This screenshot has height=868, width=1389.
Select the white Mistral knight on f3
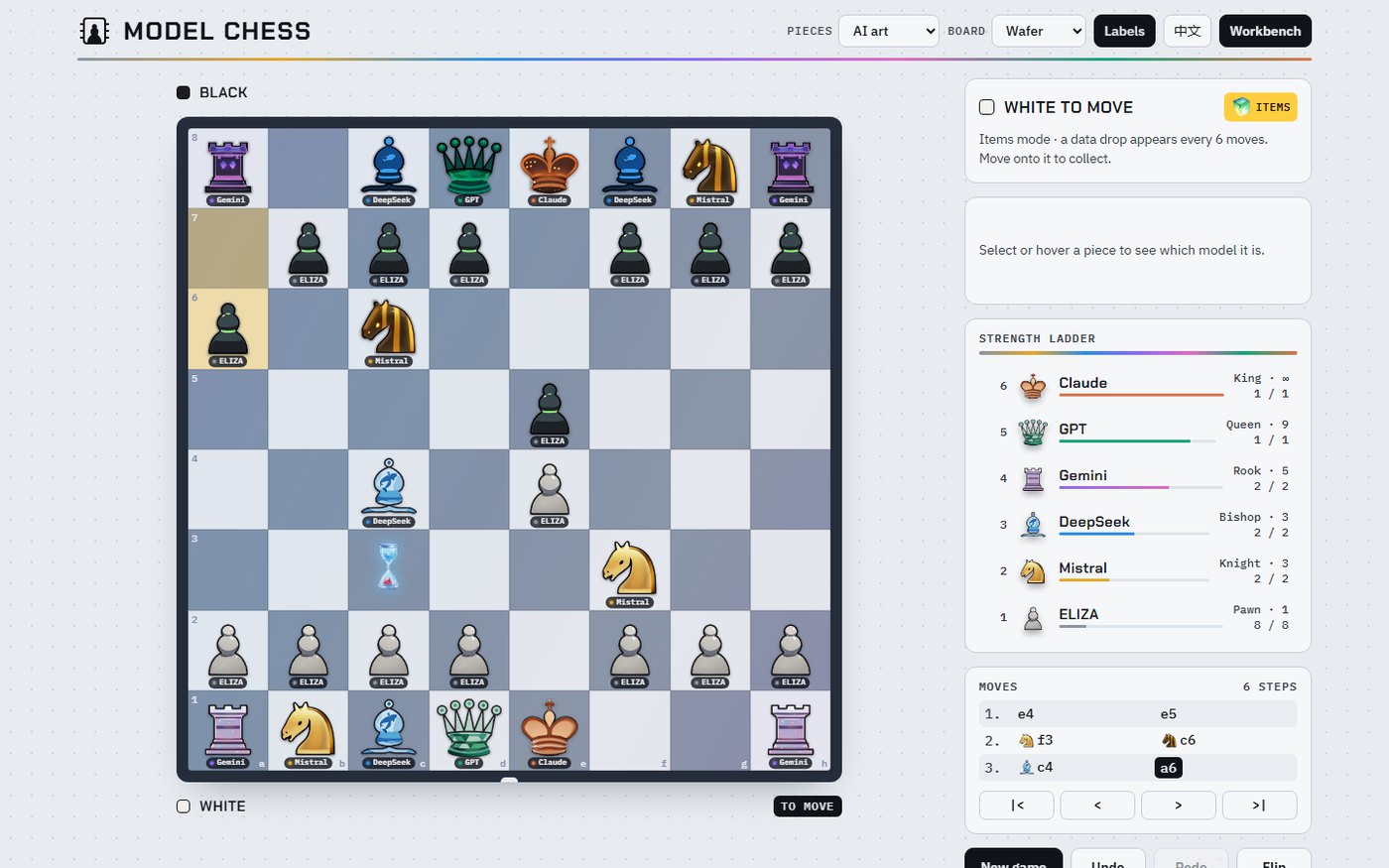pos(630,569)
